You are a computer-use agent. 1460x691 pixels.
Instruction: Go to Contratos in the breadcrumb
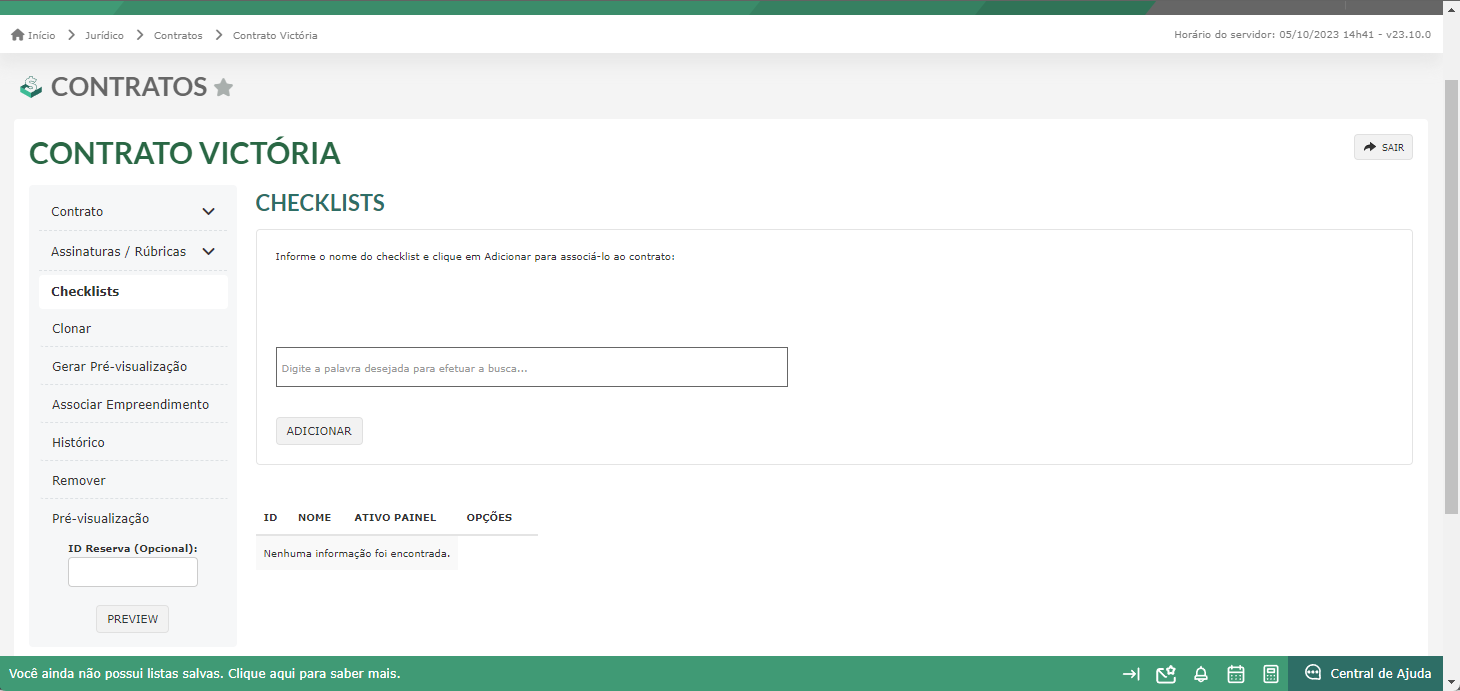178,35
